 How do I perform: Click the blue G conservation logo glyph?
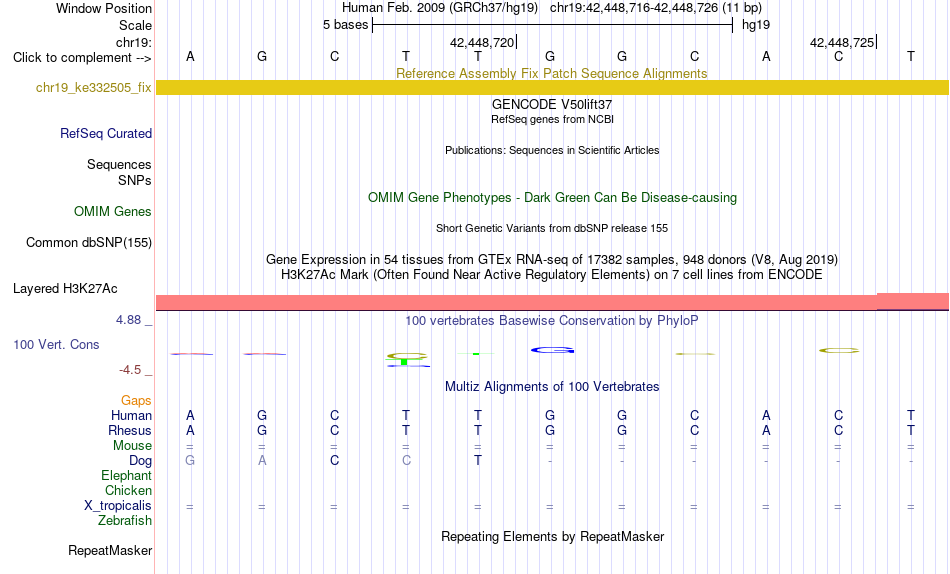552,350
